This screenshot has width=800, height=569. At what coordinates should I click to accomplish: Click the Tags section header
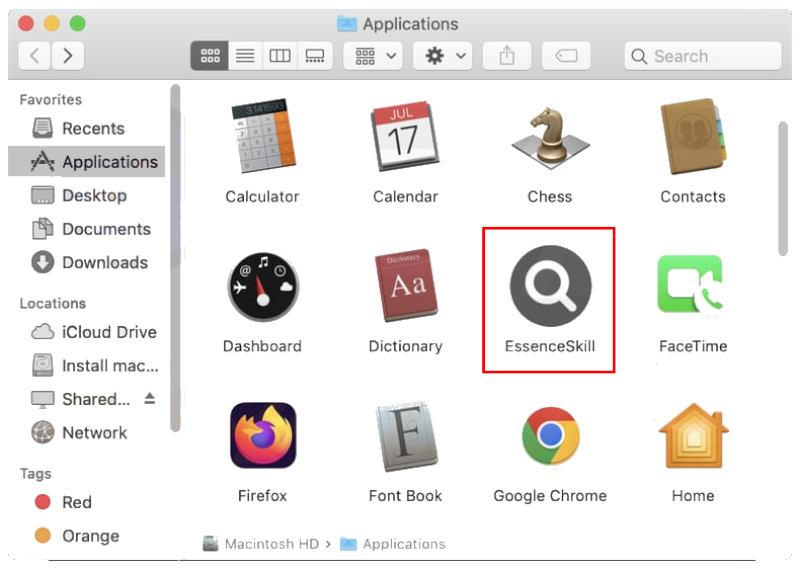coord(35,474)
